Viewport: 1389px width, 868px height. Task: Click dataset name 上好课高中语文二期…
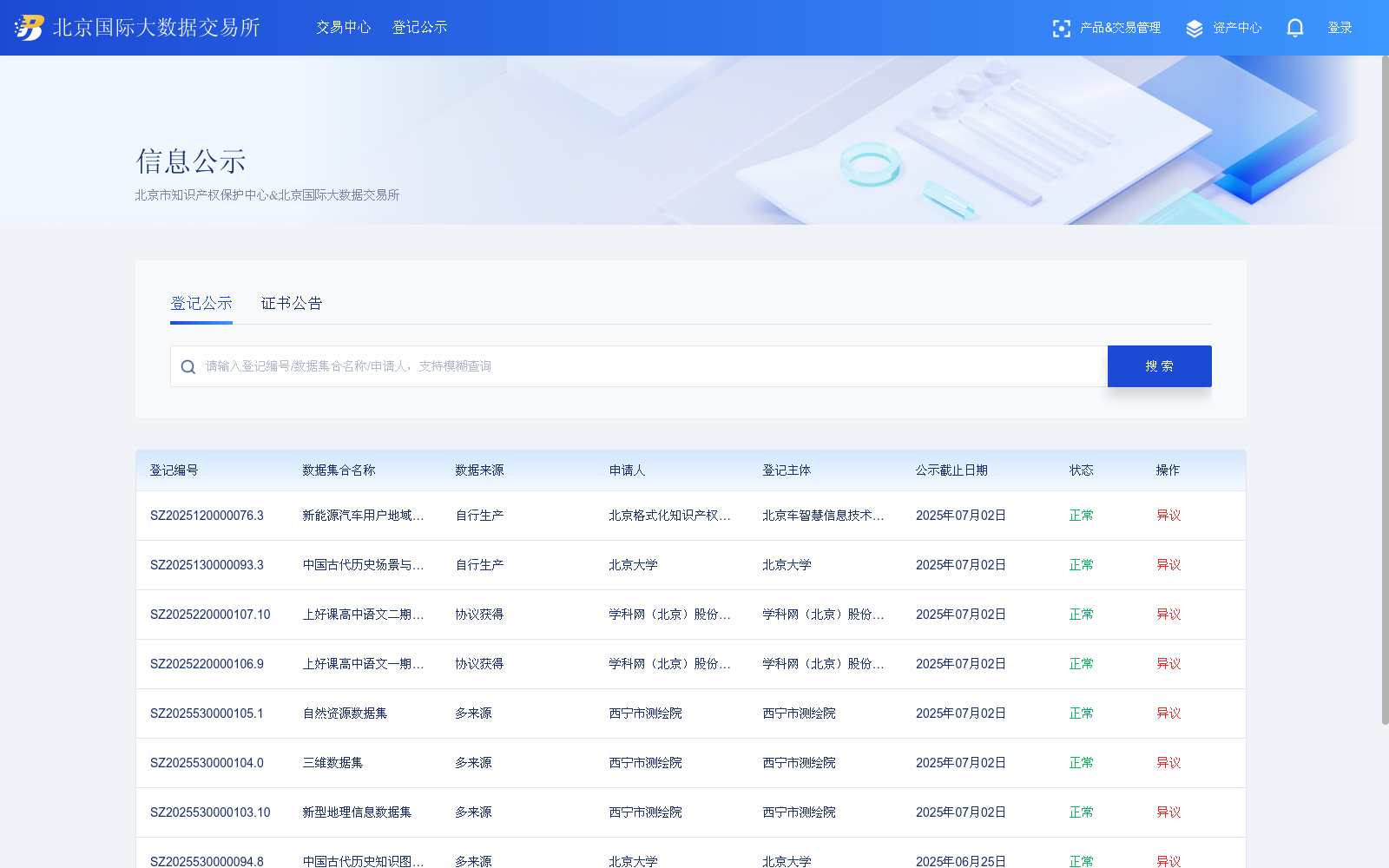(x=363, y=615)
